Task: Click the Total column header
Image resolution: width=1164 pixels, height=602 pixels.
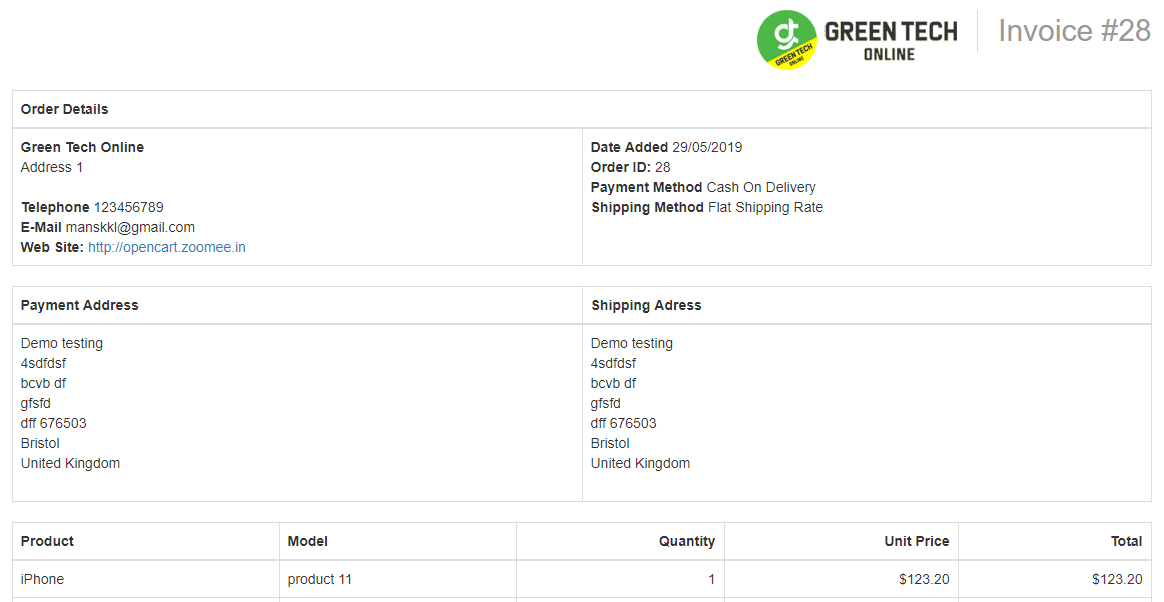Action: 1126,541
